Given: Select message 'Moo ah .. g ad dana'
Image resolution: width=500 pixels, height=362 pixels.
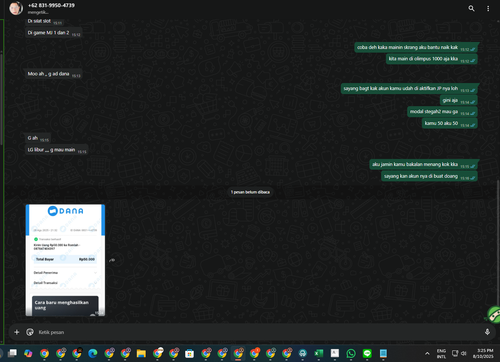Looking at the screenshot, I should (x=54, y=74).
